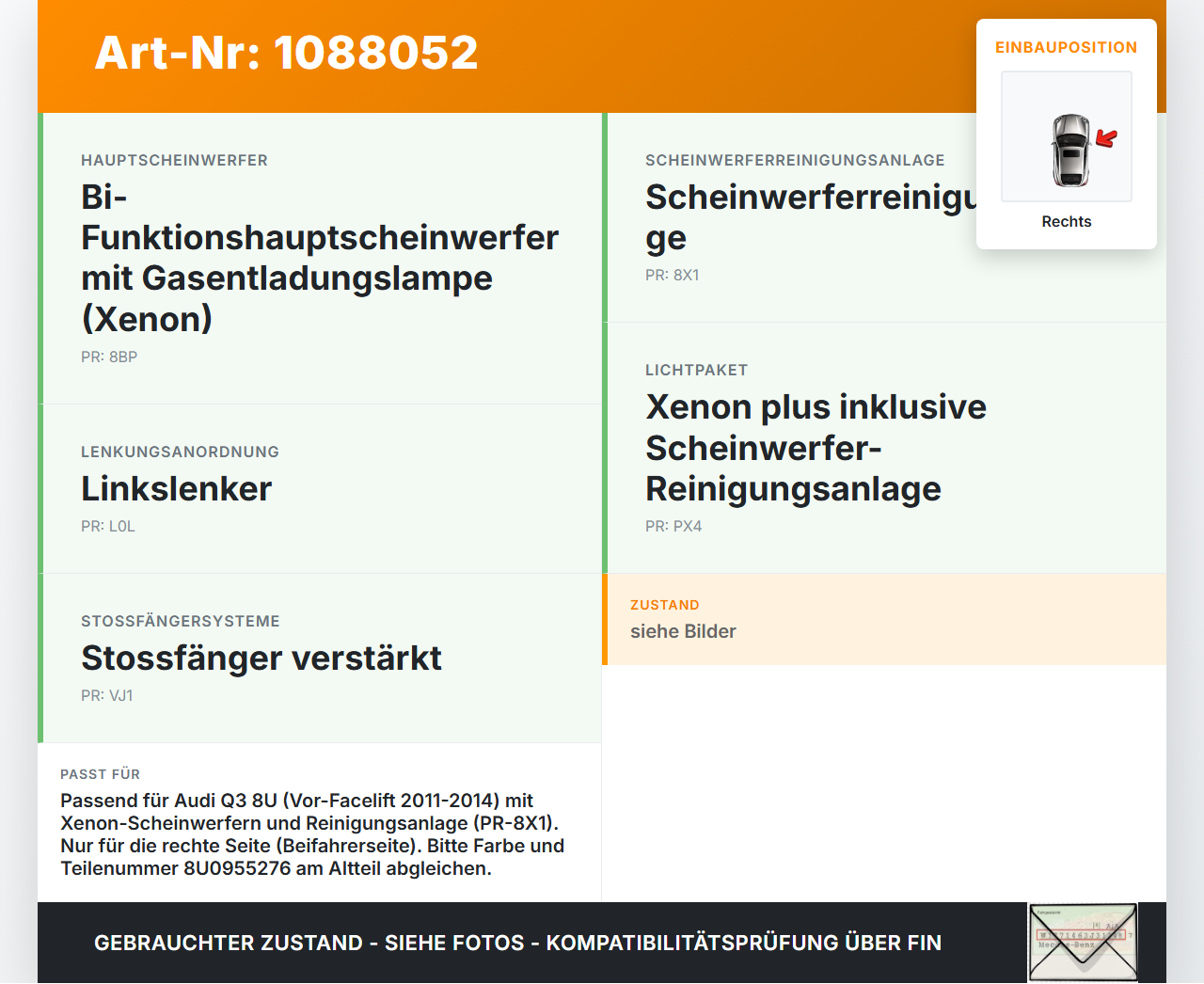Select the "STOSSFÄNGERSYSTEME" category label
This screenshot has width=1204, height=984.
pos(181,621)
